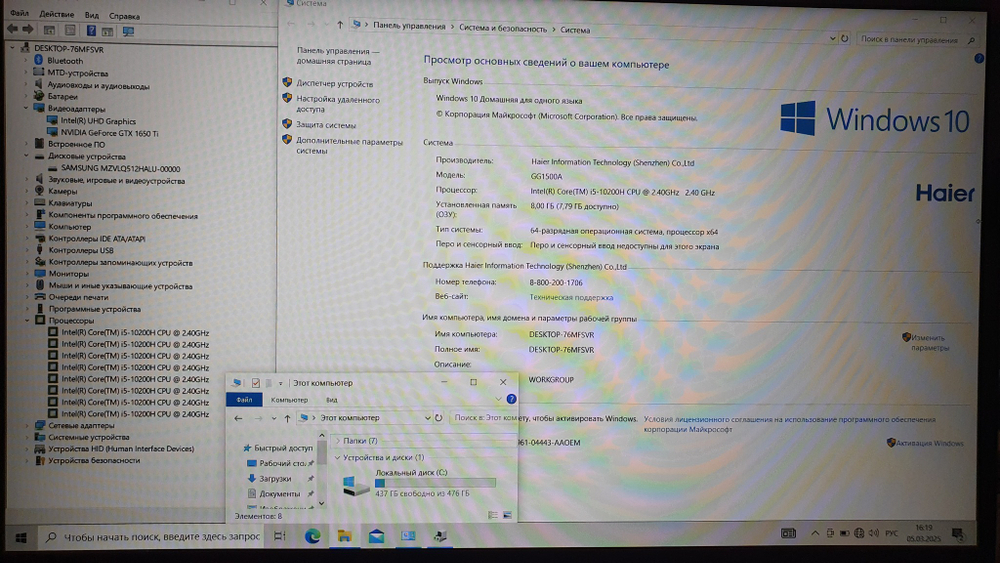This screenshot has height=563, width=1000.
Task: Open the Вид menu in Device Manager
Action: point(92,15)
